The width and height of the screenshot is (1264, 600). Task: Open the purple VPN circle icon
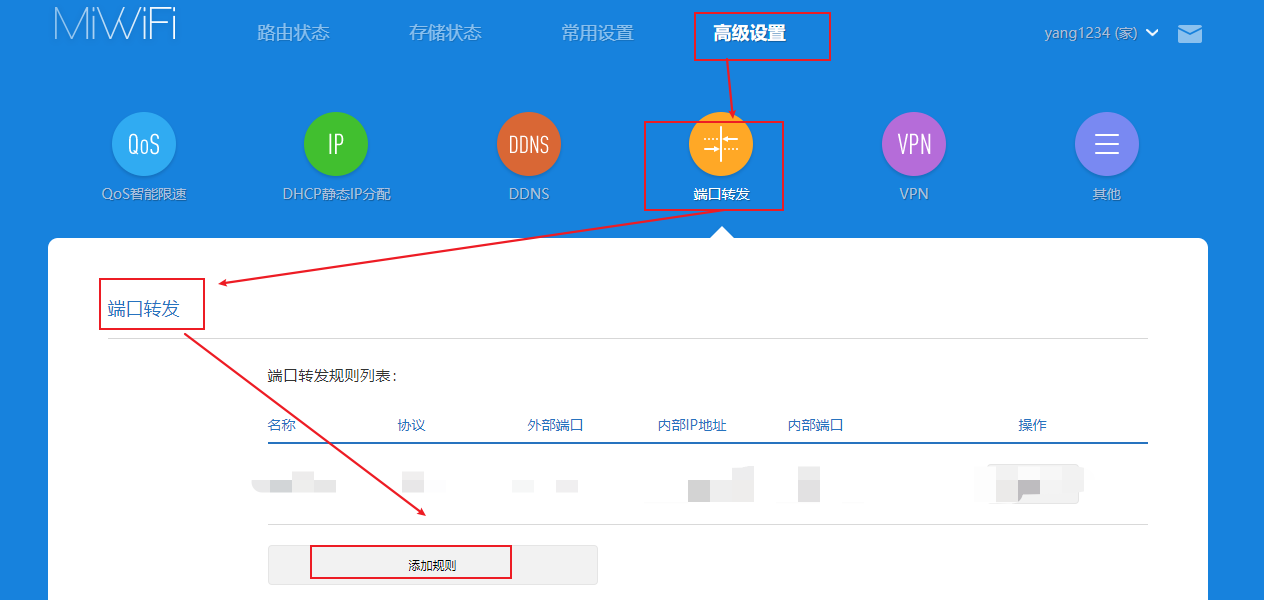pyautogui.click(x=914, y=144)
